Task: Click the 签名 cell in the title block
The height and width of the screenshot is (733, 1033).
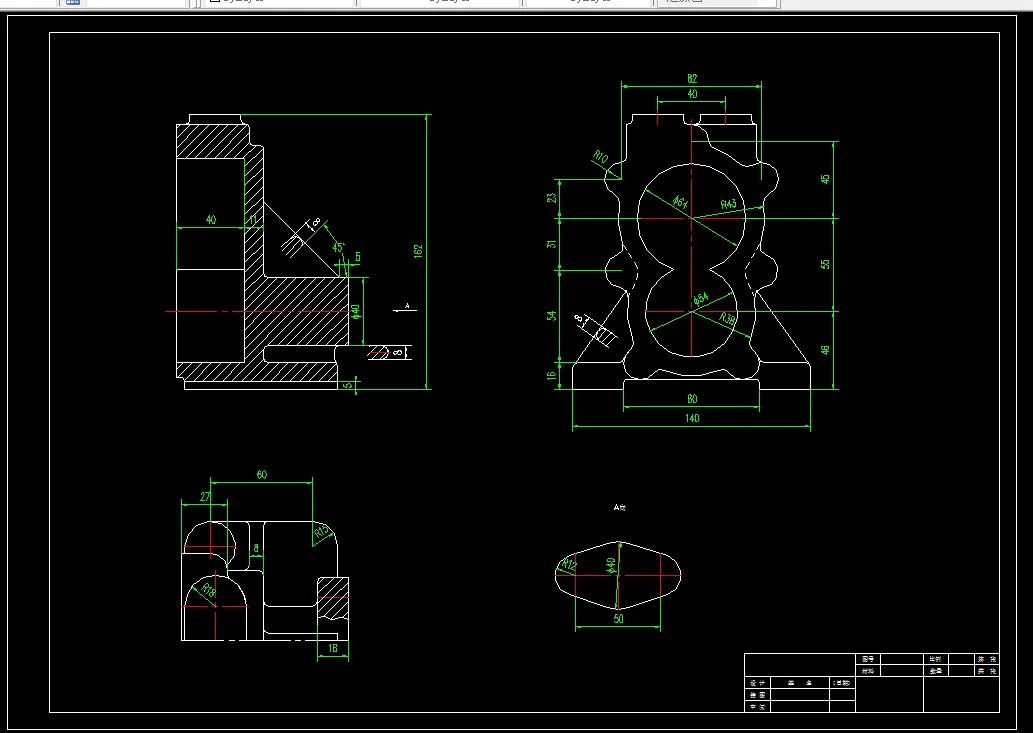Action: coord(800,683)
